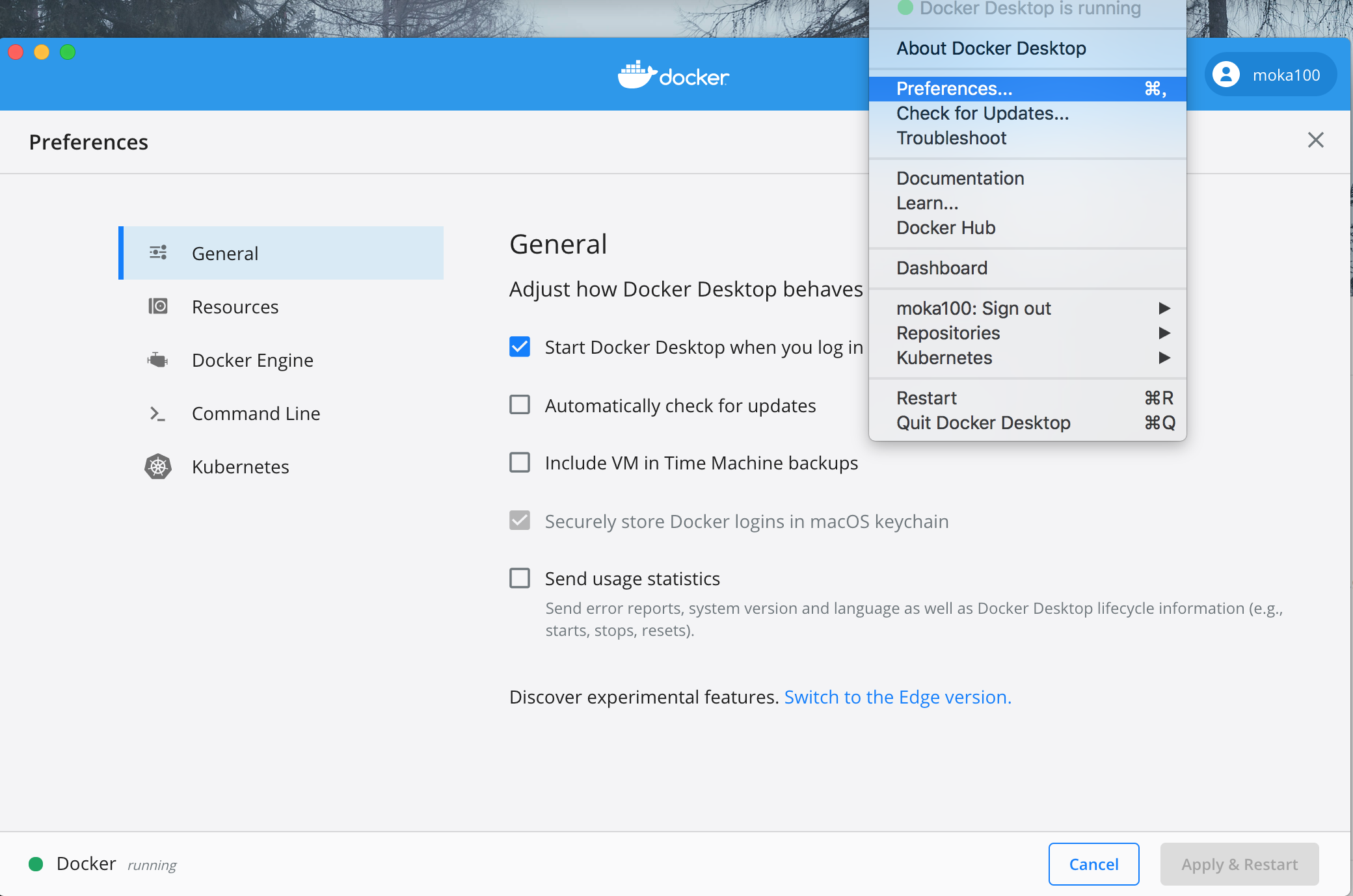The image size is (1353, 896).
Task: Expand the Repositories submenu
Action: pos(948,333)
